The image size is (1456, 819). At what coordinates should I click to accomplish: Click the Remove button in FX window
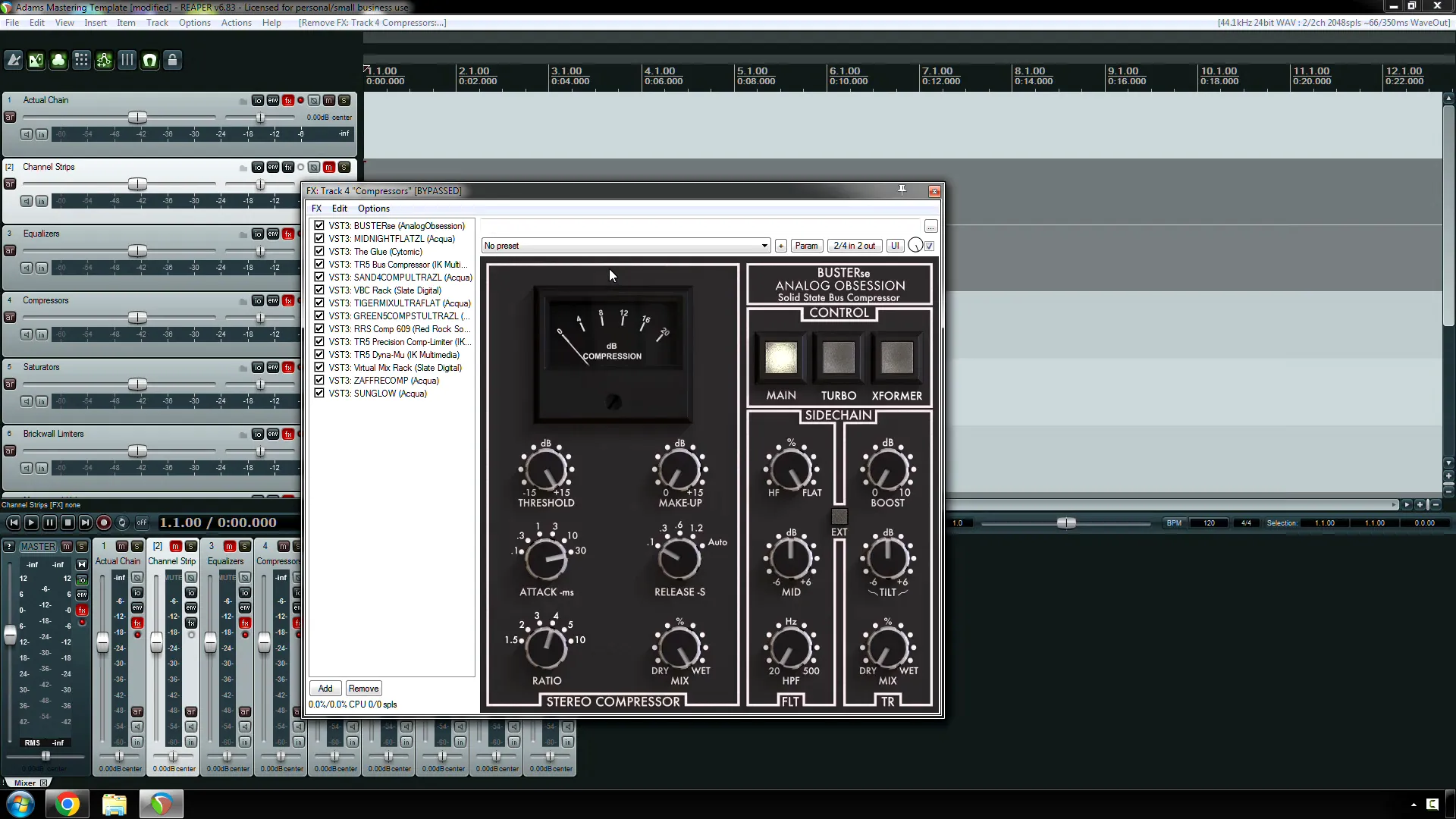[364, 689]
